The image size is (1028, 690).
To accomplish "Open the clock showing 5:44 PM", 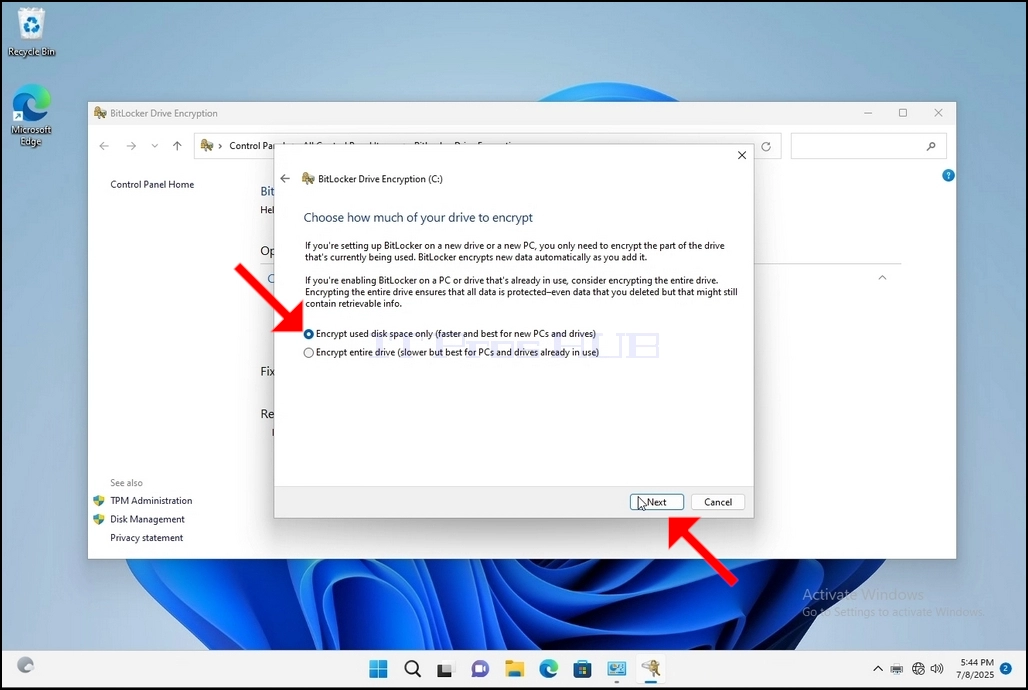I will pyautogui.click(x=975, y=668).
